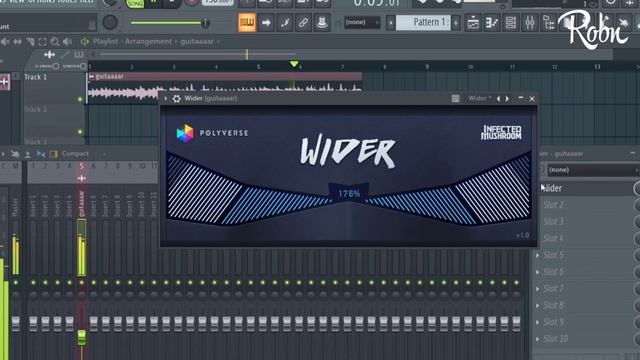Toggle the Master channel green mute light
This screenshot has width=640, height=360.
(16, 282)
